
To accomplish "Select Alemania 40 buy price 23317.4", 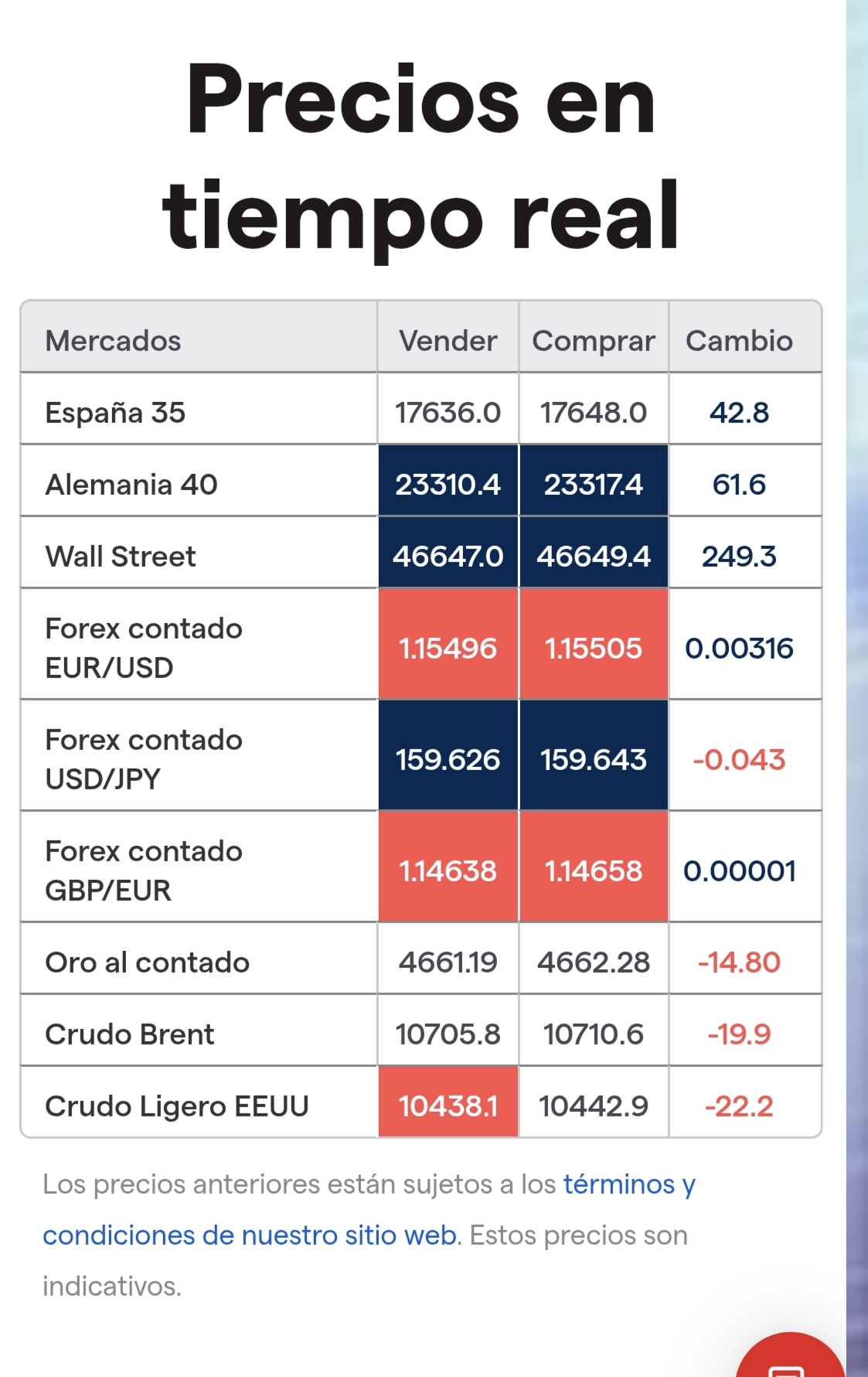I will click(x=593, y=485).
